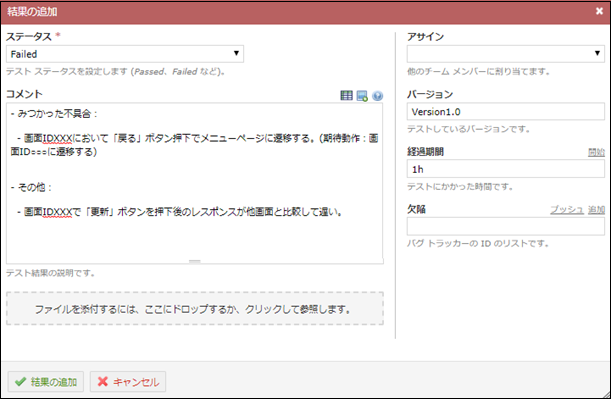The height and width of the screenshot is (399, 611).
Task: Insert a table via the comment toolbar icon
Action: coord(346,95)
